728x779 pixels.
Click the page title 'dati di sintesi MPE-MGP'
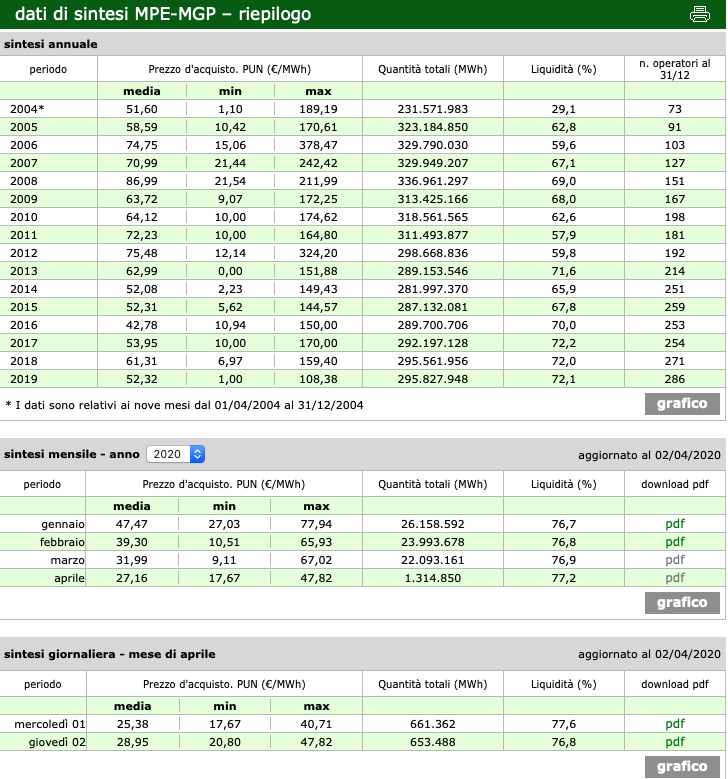162,14
